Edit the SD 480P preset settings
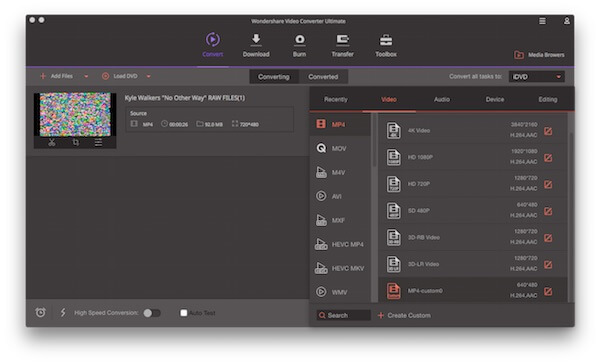600x364 pixels. pyautogui.click(x=548, y=211)
